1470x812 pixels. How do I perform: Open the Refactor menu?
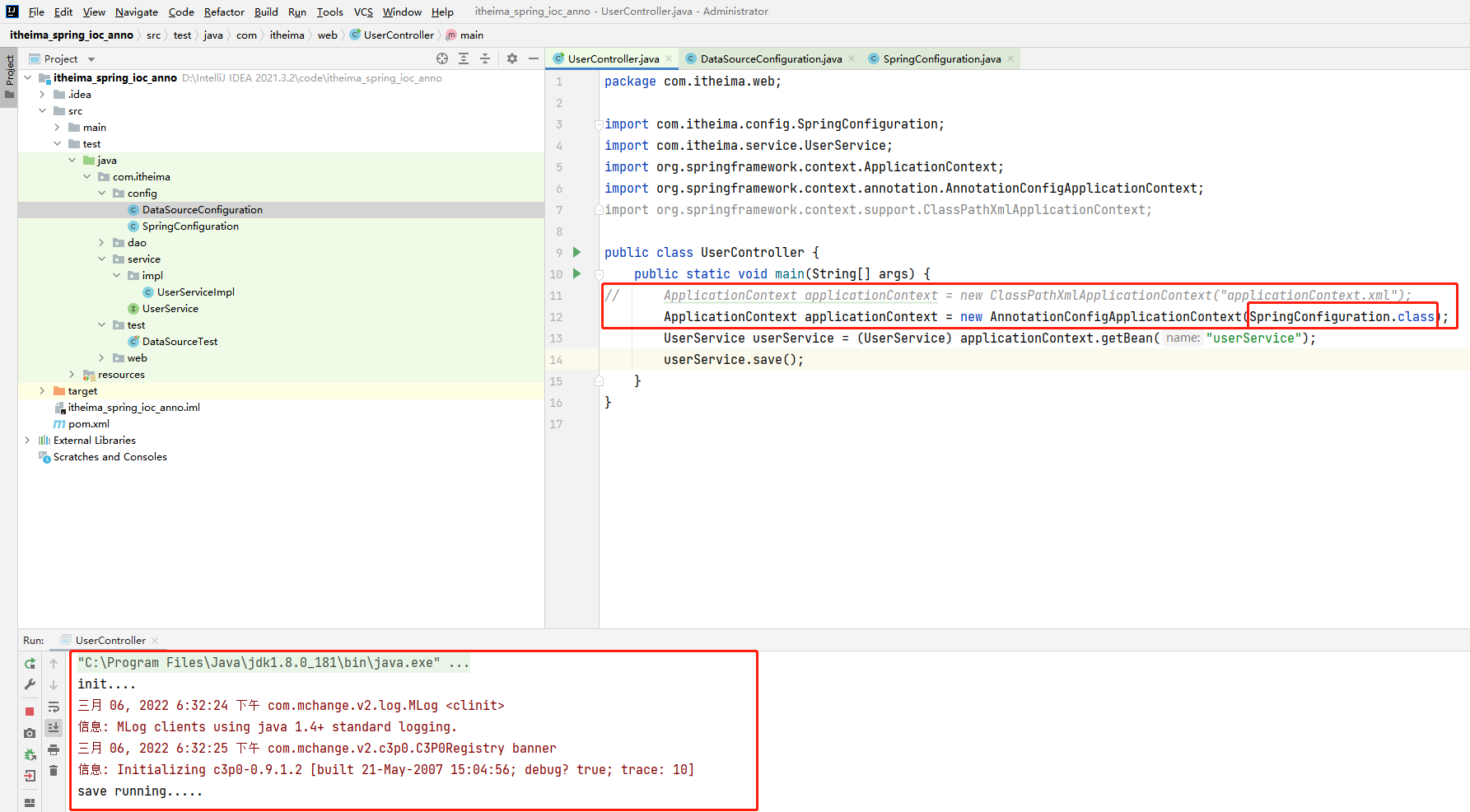tap(224, 12)
